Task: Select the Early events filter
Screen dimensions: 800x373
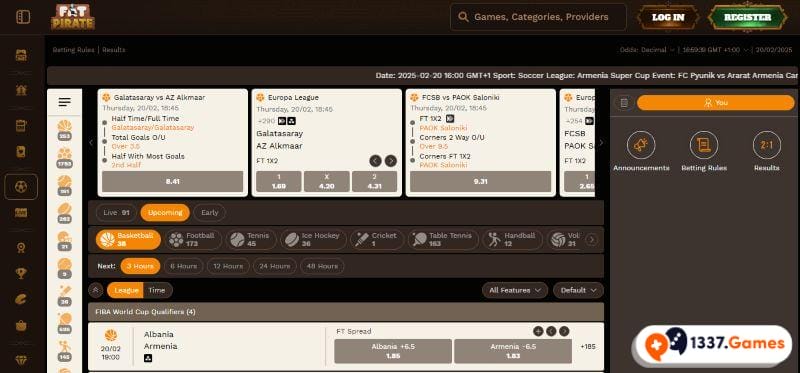Action: click(x=209, y=213)
